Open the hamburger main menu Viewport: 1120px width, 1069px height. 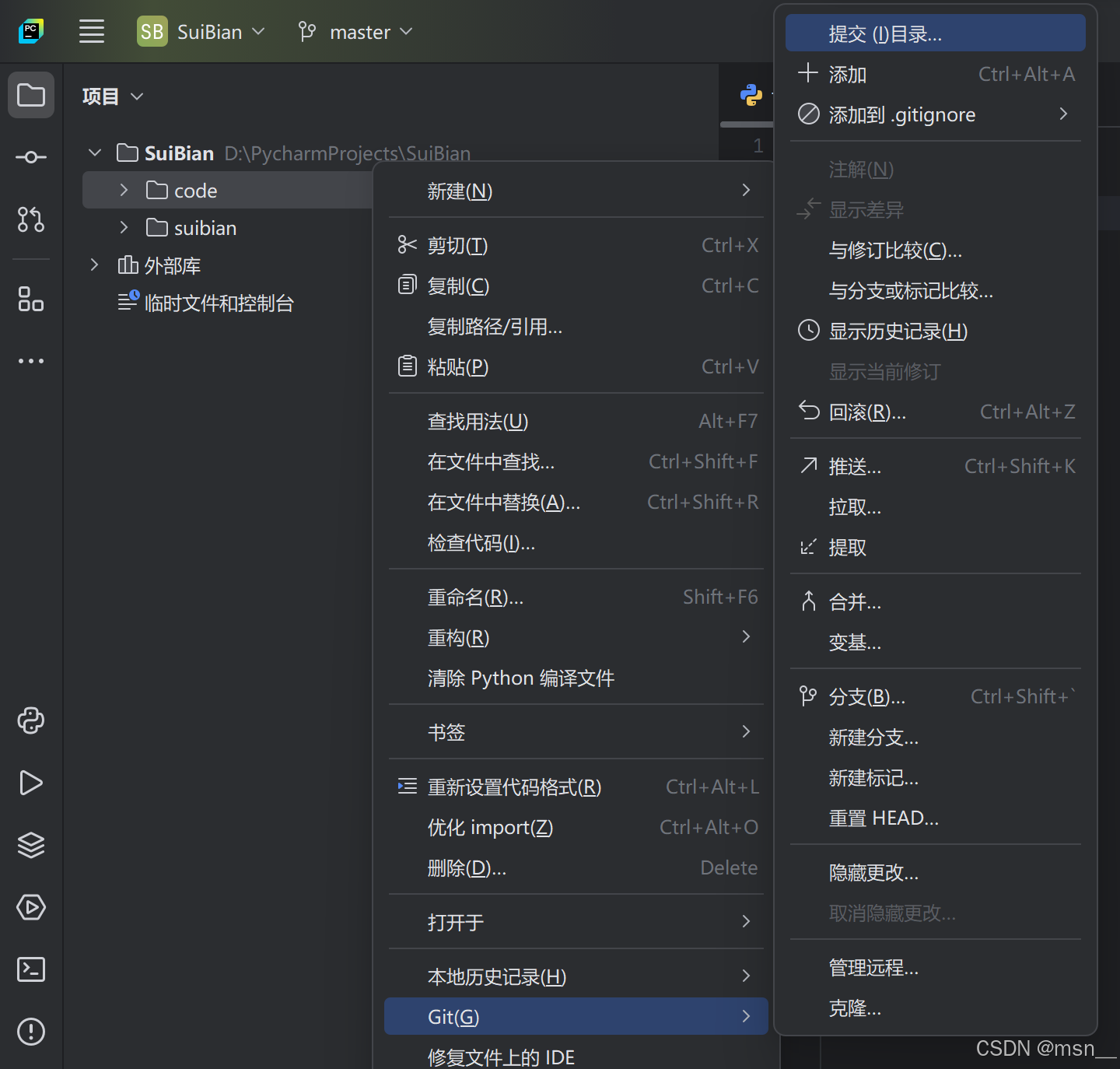point(91,31)
